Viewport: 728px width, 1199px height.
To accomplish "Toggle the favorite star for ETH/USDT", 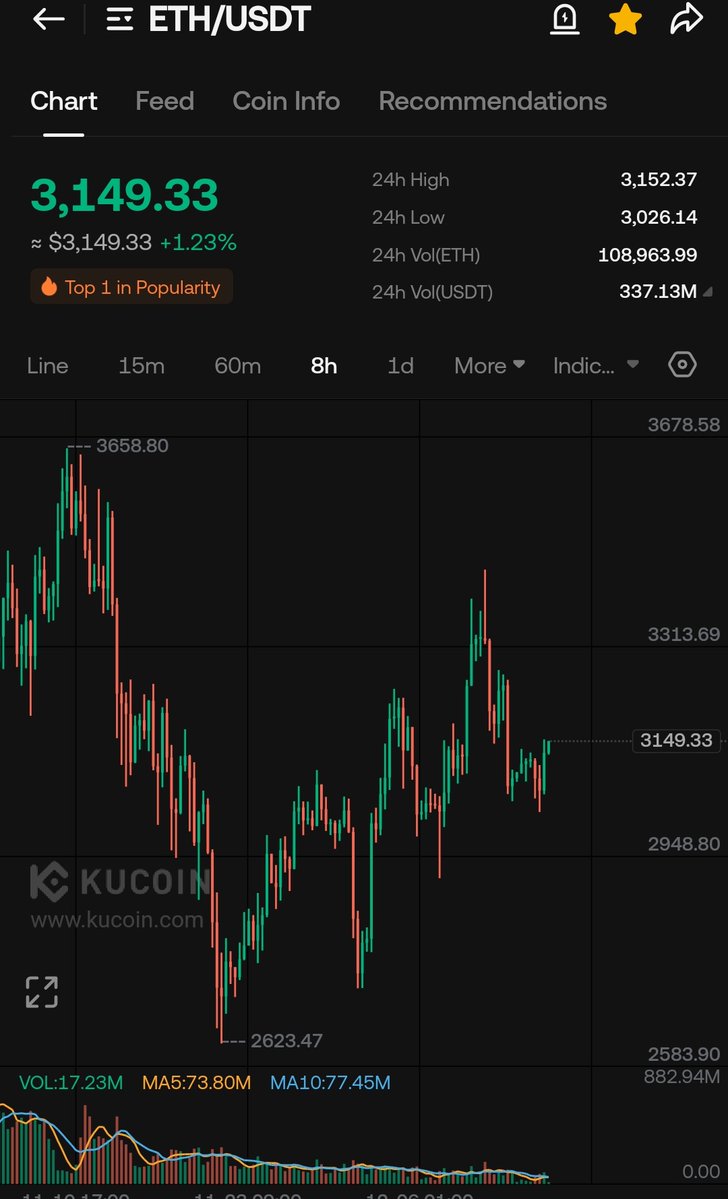I will [x=625, y=19].
